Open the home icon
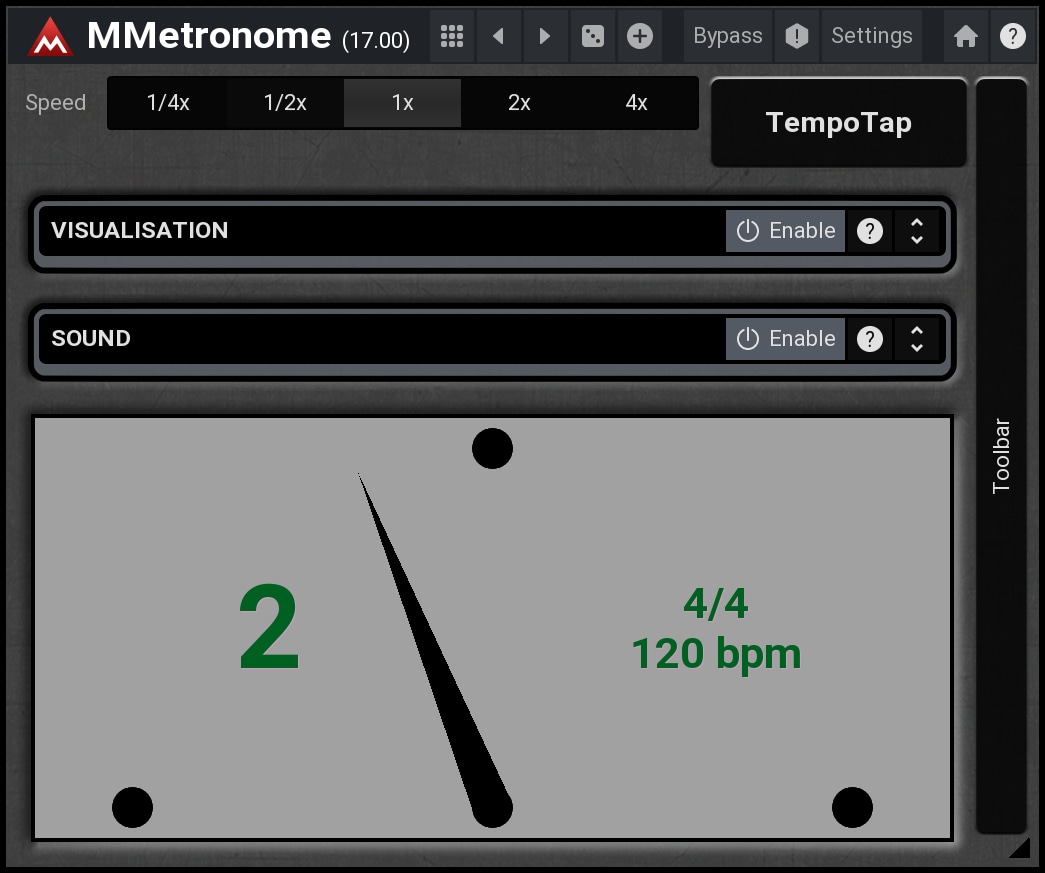This screenshot has width=1045, height=873. tap(965, 37)
